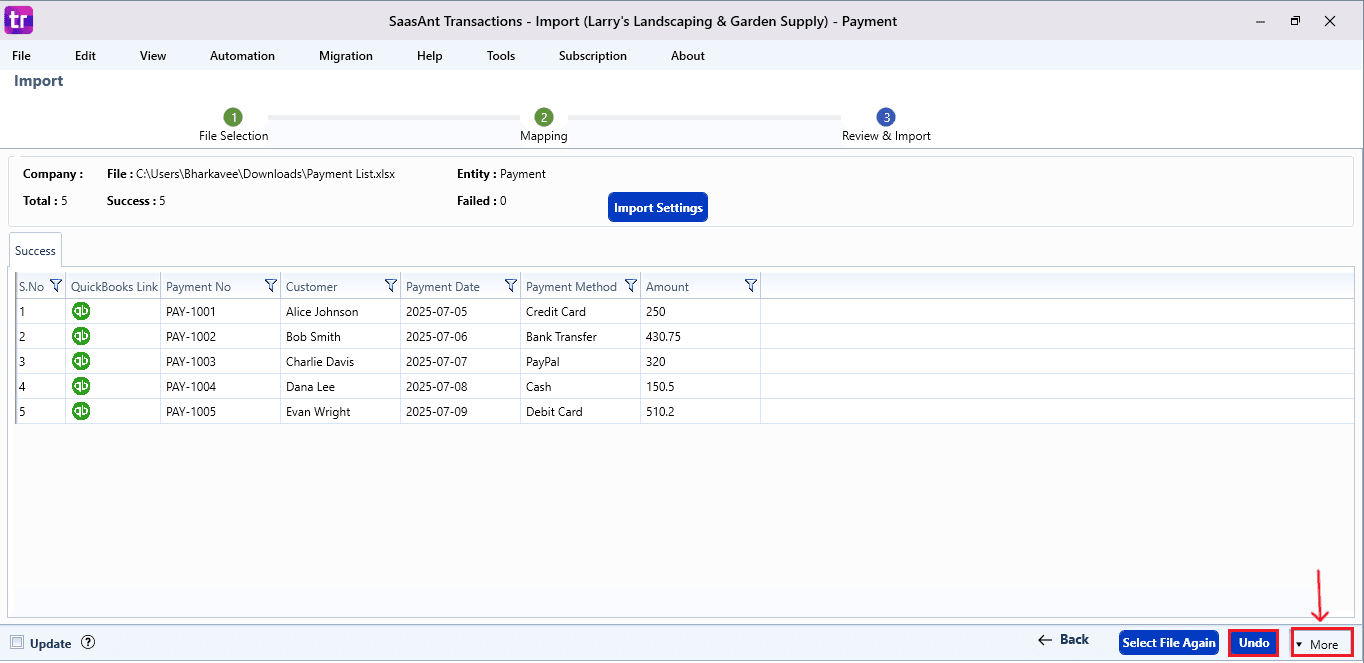The height and width of the screenshot is (663, 1364).
Task: Open the Automation menu
Action: point(242,56)
